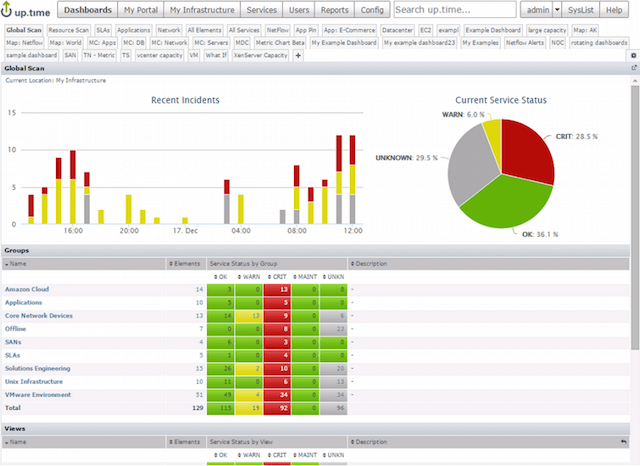Open the Amazon Cloud group link

pos(27,289)
